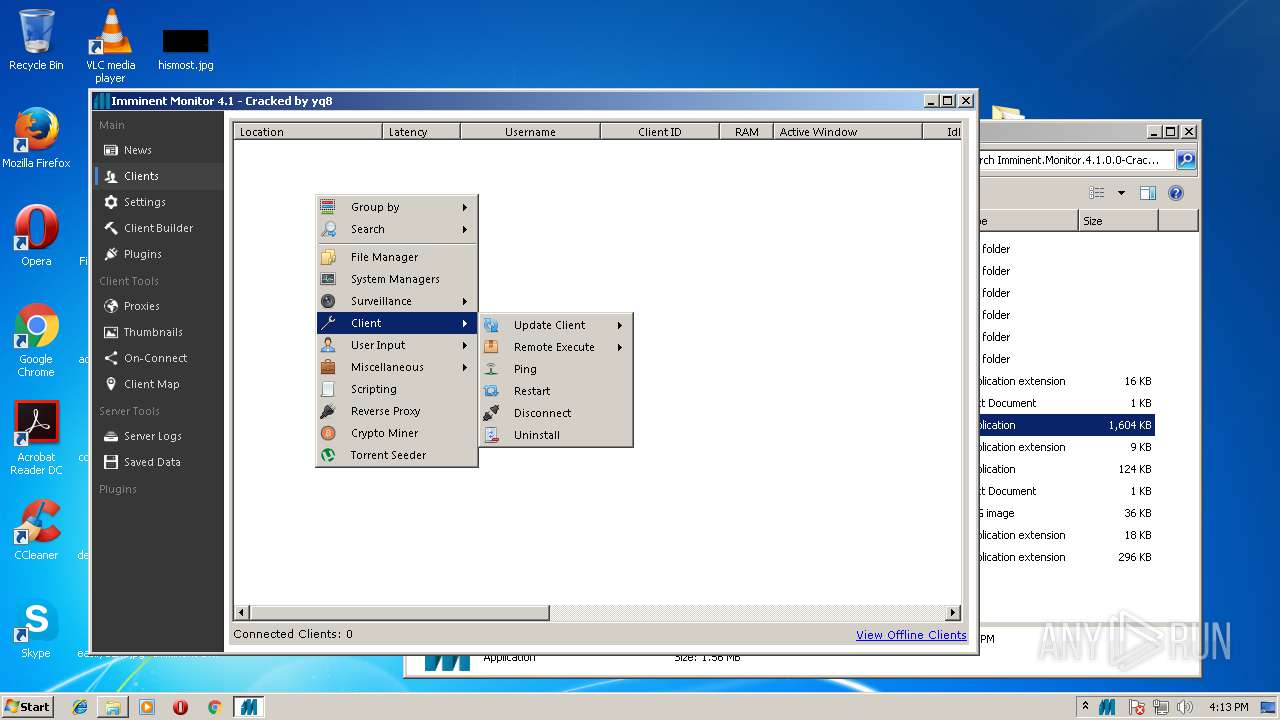
Task: Click the Scripting document icon
Action: coord(328,389)
